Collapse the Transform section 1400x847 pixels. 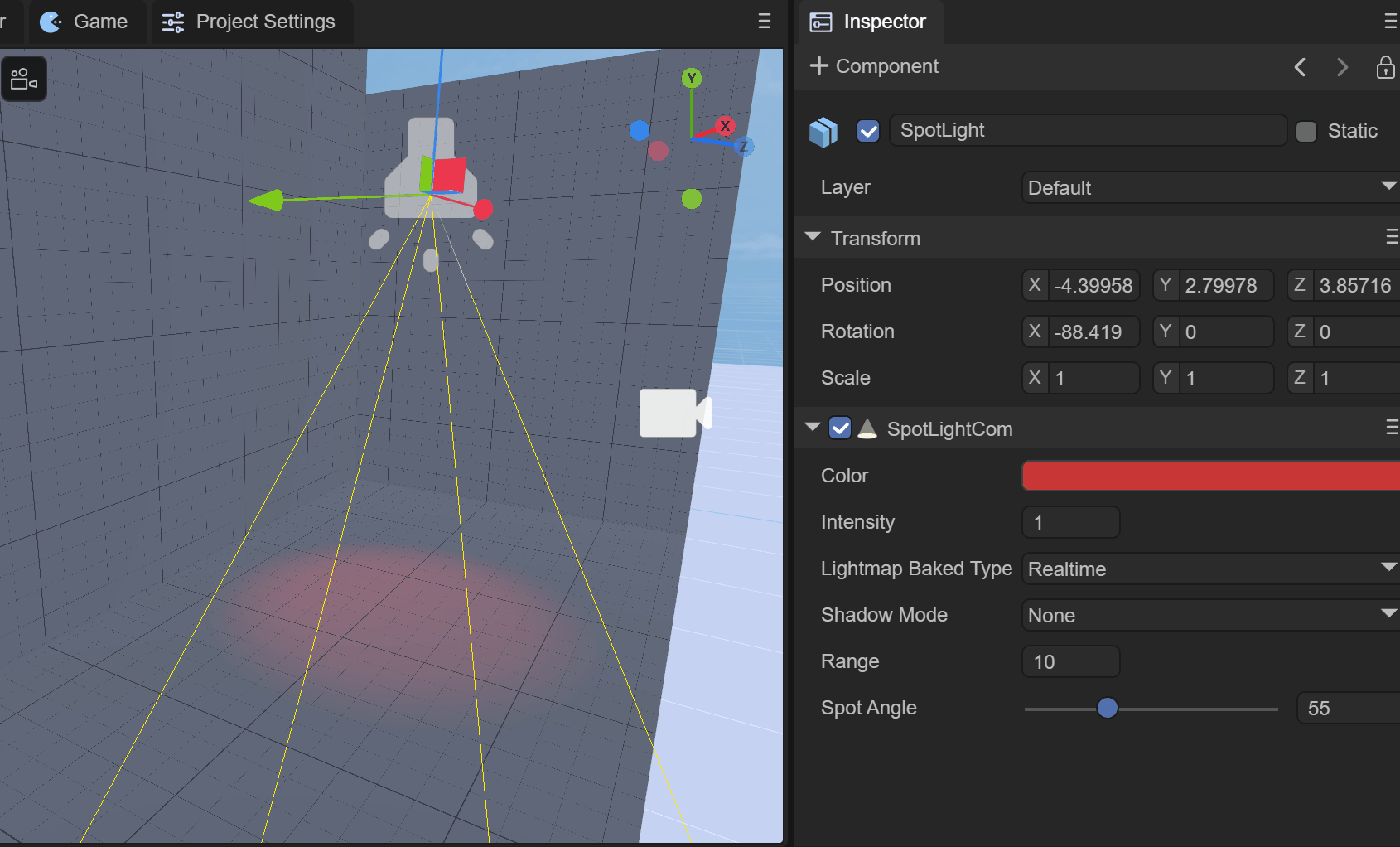tap(813, 238)
